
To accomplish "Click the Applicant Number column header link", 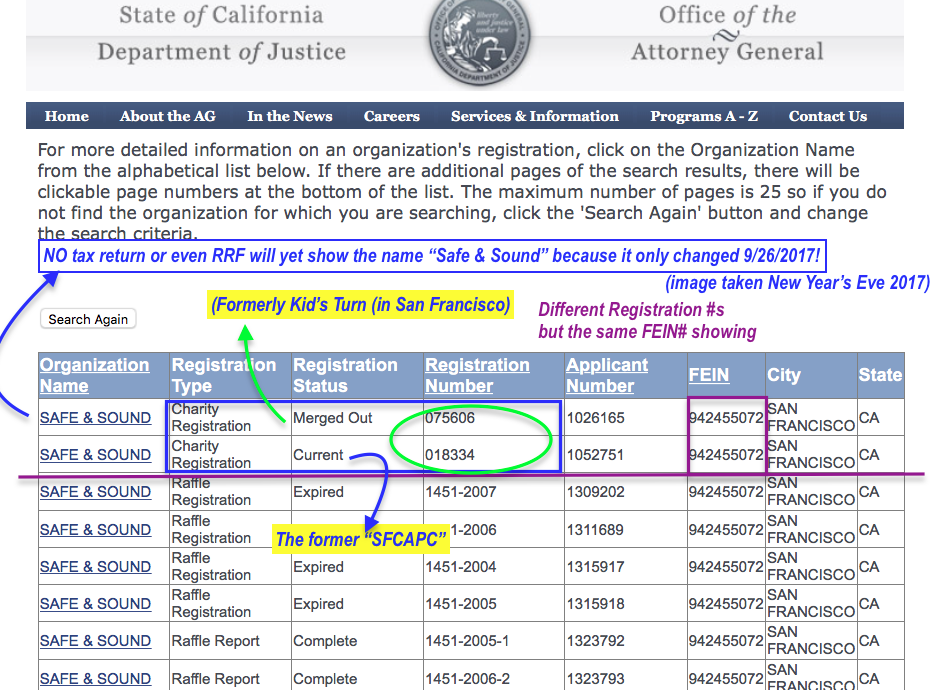I will point(606,375).
